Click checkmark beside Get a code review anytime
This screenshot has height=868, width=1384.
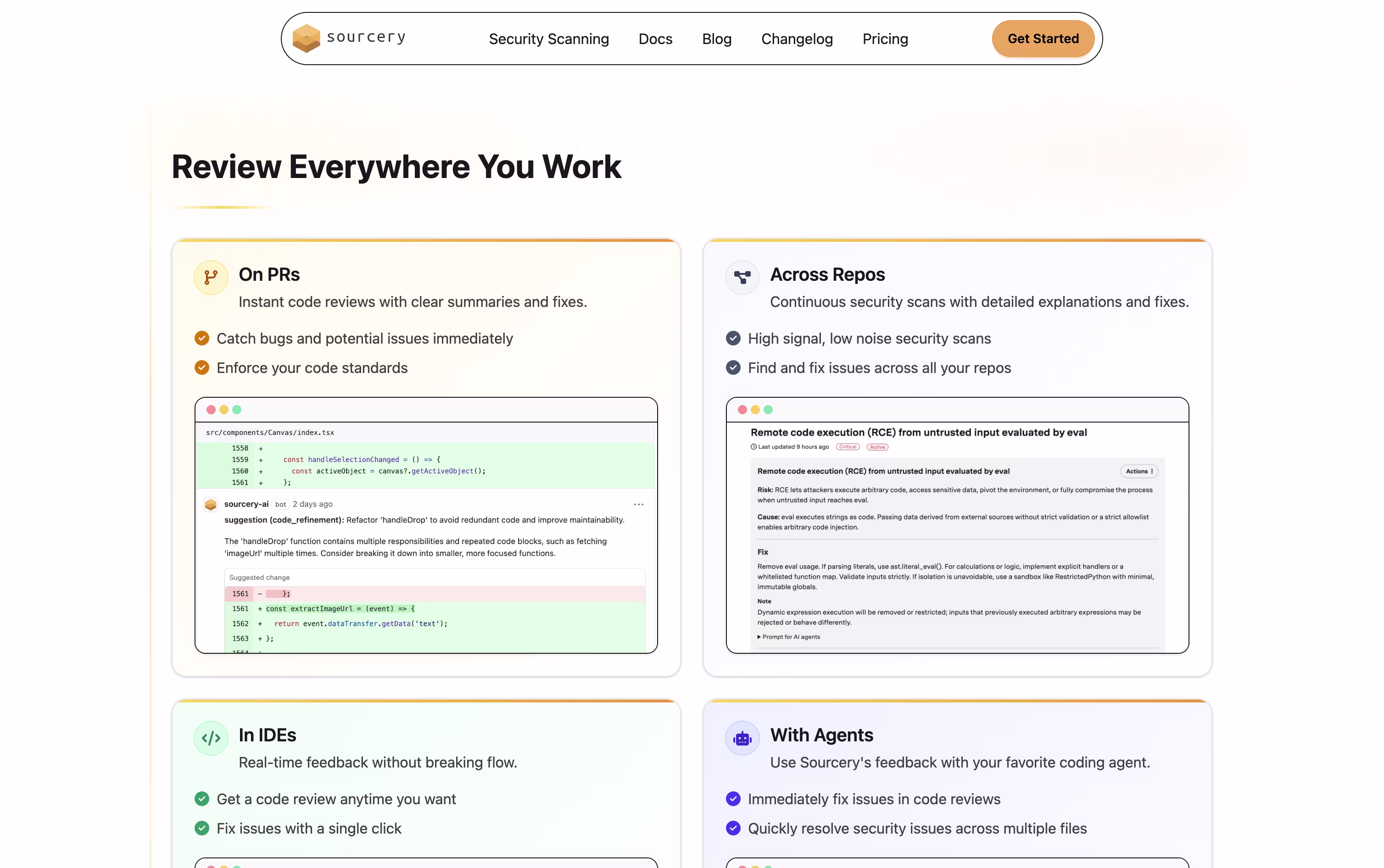201,799
